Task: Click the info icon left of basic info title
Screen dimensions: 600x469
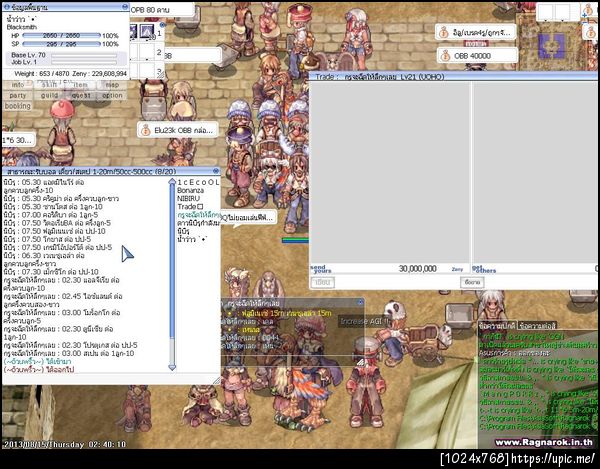Action: click(x=7, y=7)
